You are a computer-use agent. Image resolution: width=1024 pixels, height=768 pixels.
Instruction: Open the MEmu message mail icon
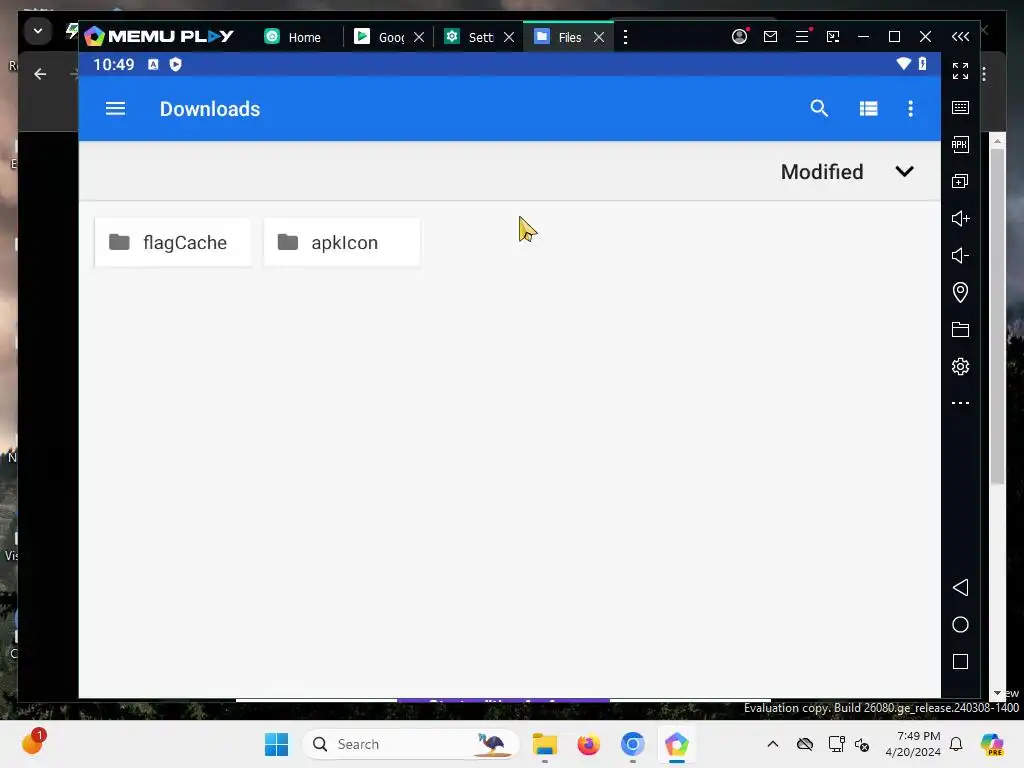point(771,37)
